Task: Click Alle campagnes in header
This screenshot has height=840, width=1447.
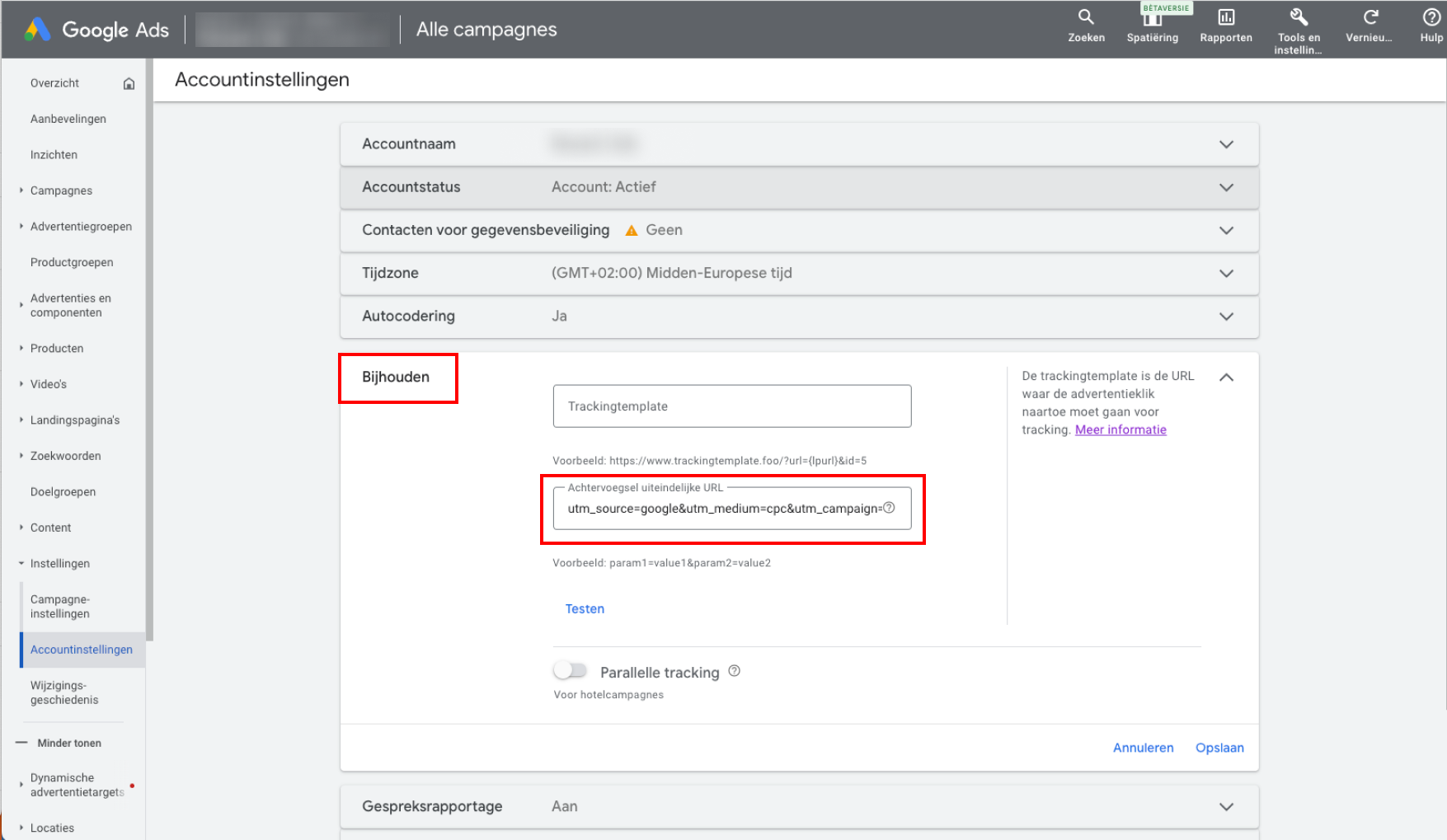Action: pyautogui.click(x=486, y=30)
